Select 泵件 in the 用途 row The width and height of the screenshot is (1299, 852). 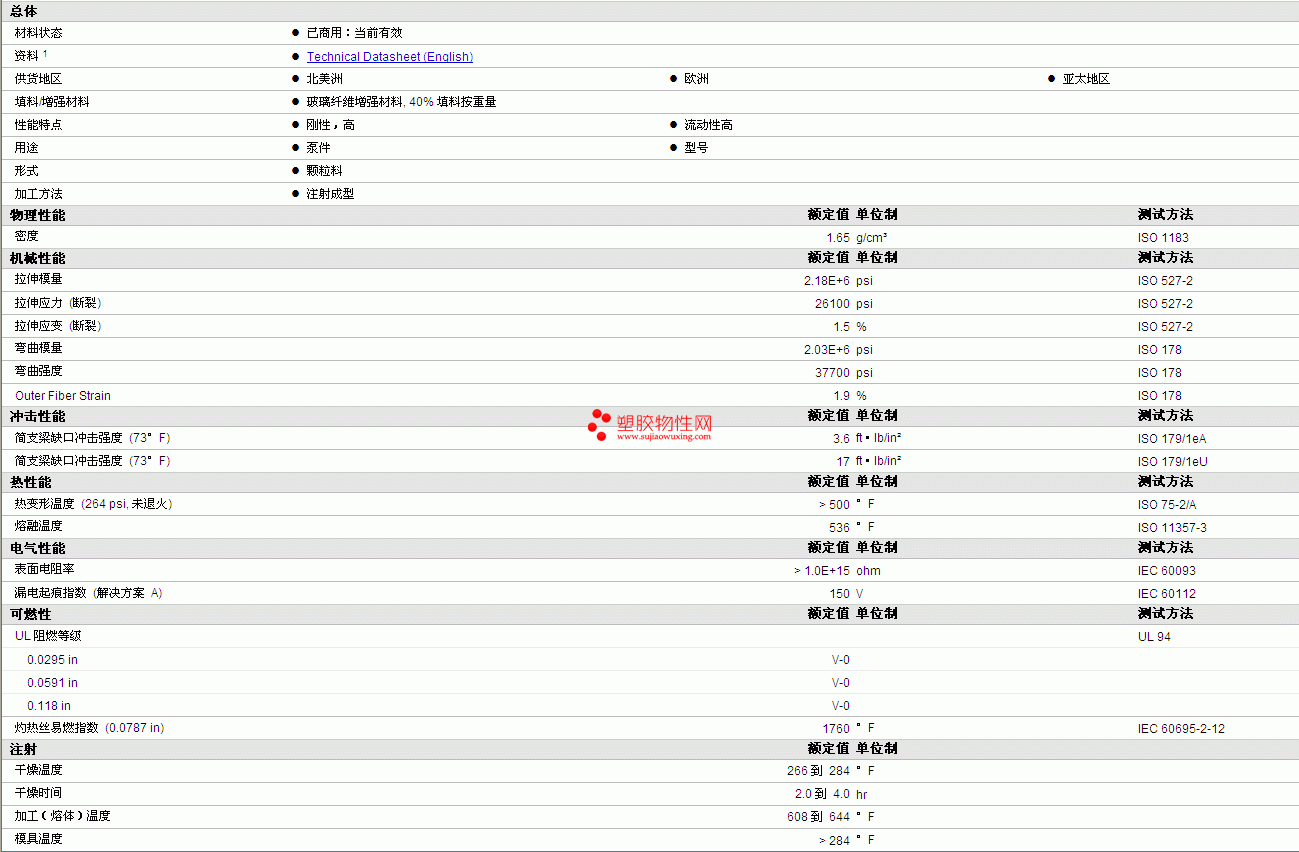point(318,148)
